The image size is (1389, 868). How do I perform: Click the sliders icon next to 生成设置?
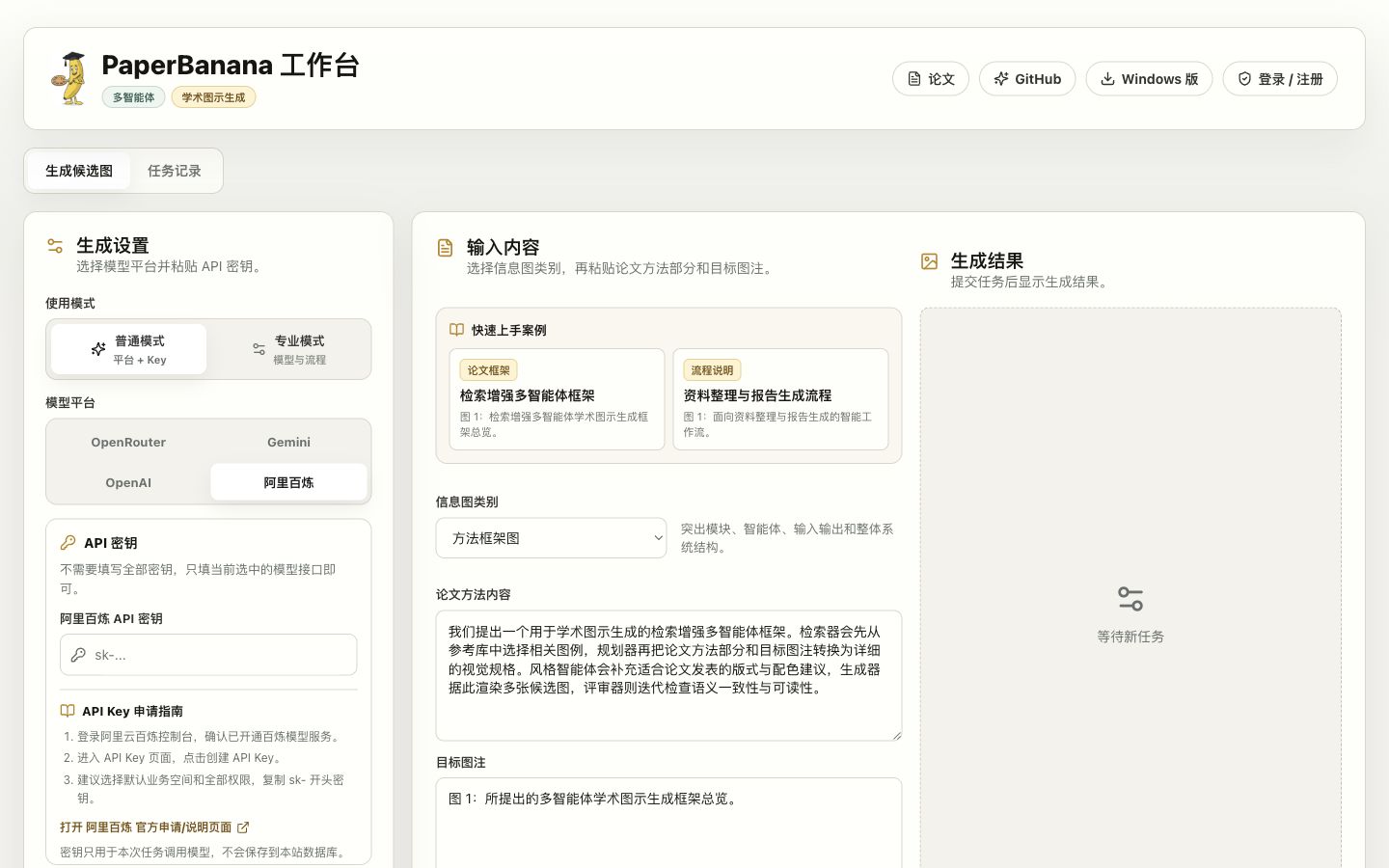click(55, 246)
